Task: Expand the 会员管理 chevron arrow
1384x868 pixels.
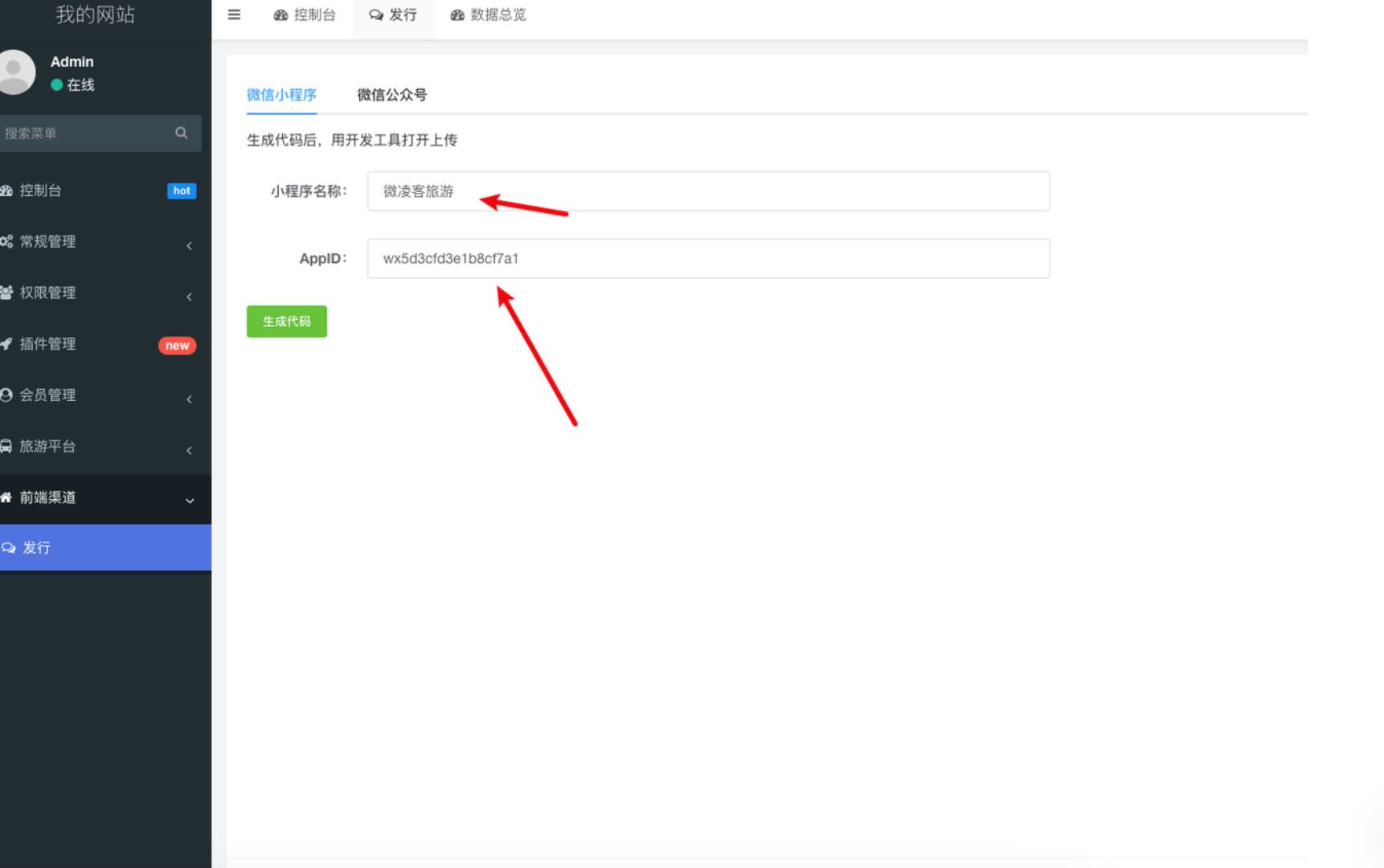Action: pyautogui.click(x=190, y=399)
